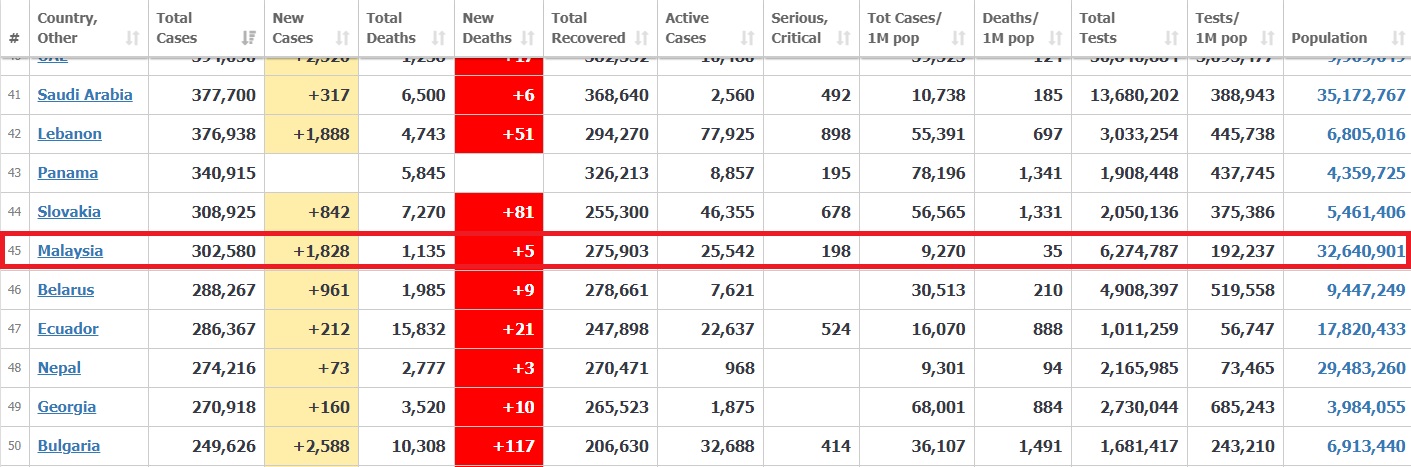Click the Tests/1M pop sort icon
Viewport: 1411px width, 467px height.
pos(1267,39)
